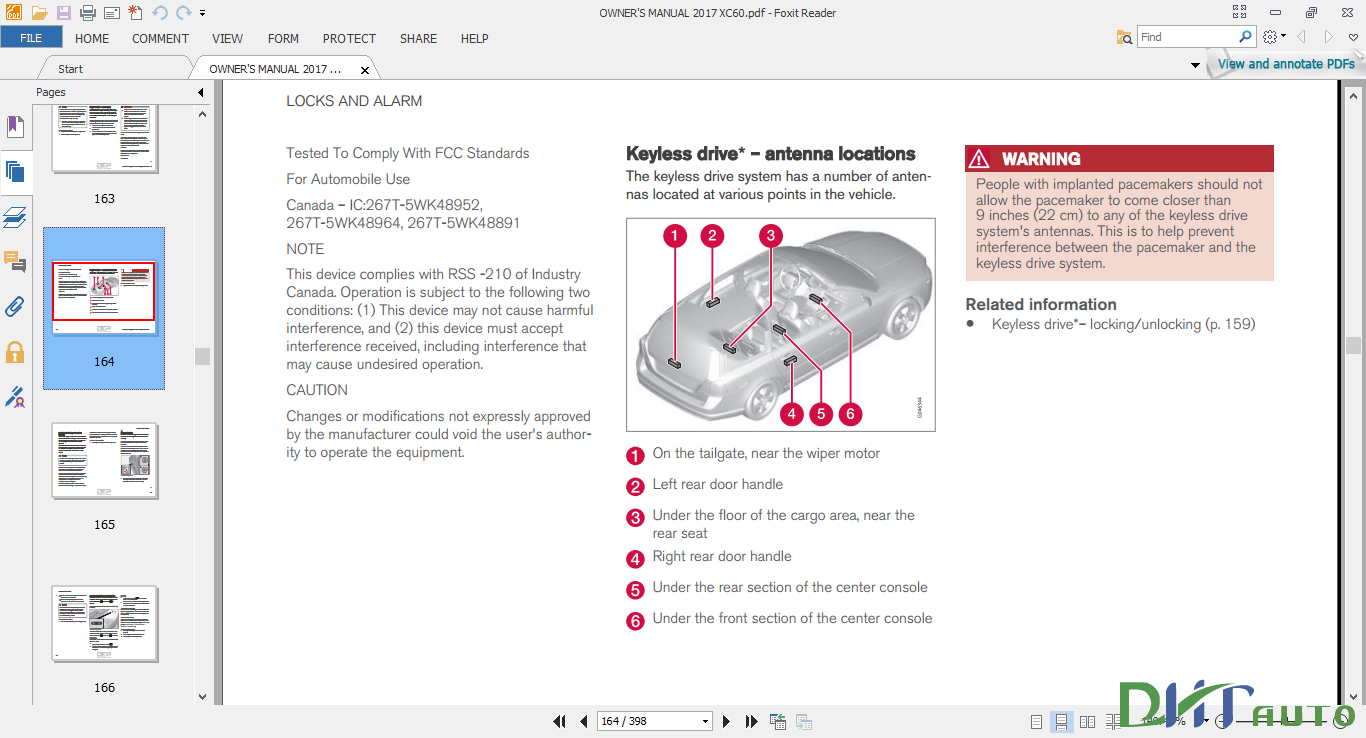Go to the first page
This screenshot has width=1366, height=738.
click(561, 721)
